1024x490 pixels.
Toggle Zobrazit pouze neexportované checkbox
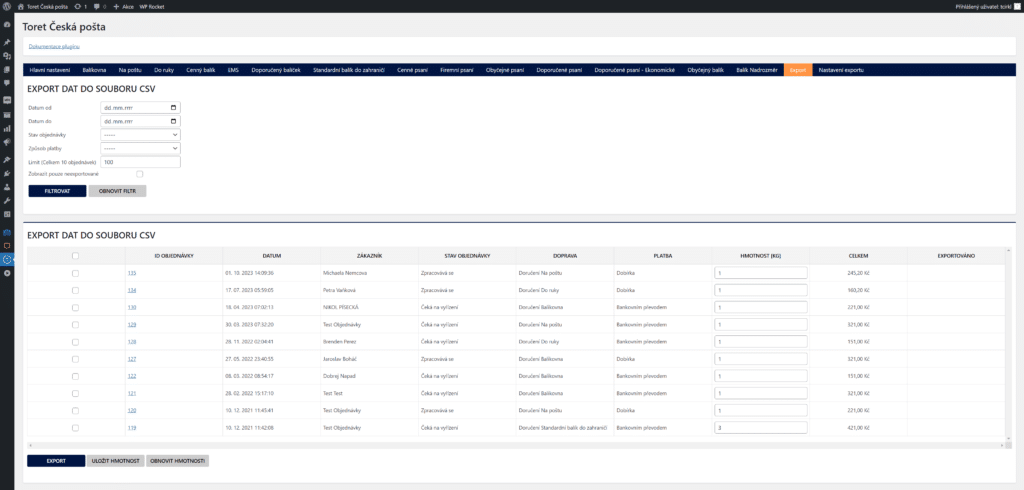(140, 174)
